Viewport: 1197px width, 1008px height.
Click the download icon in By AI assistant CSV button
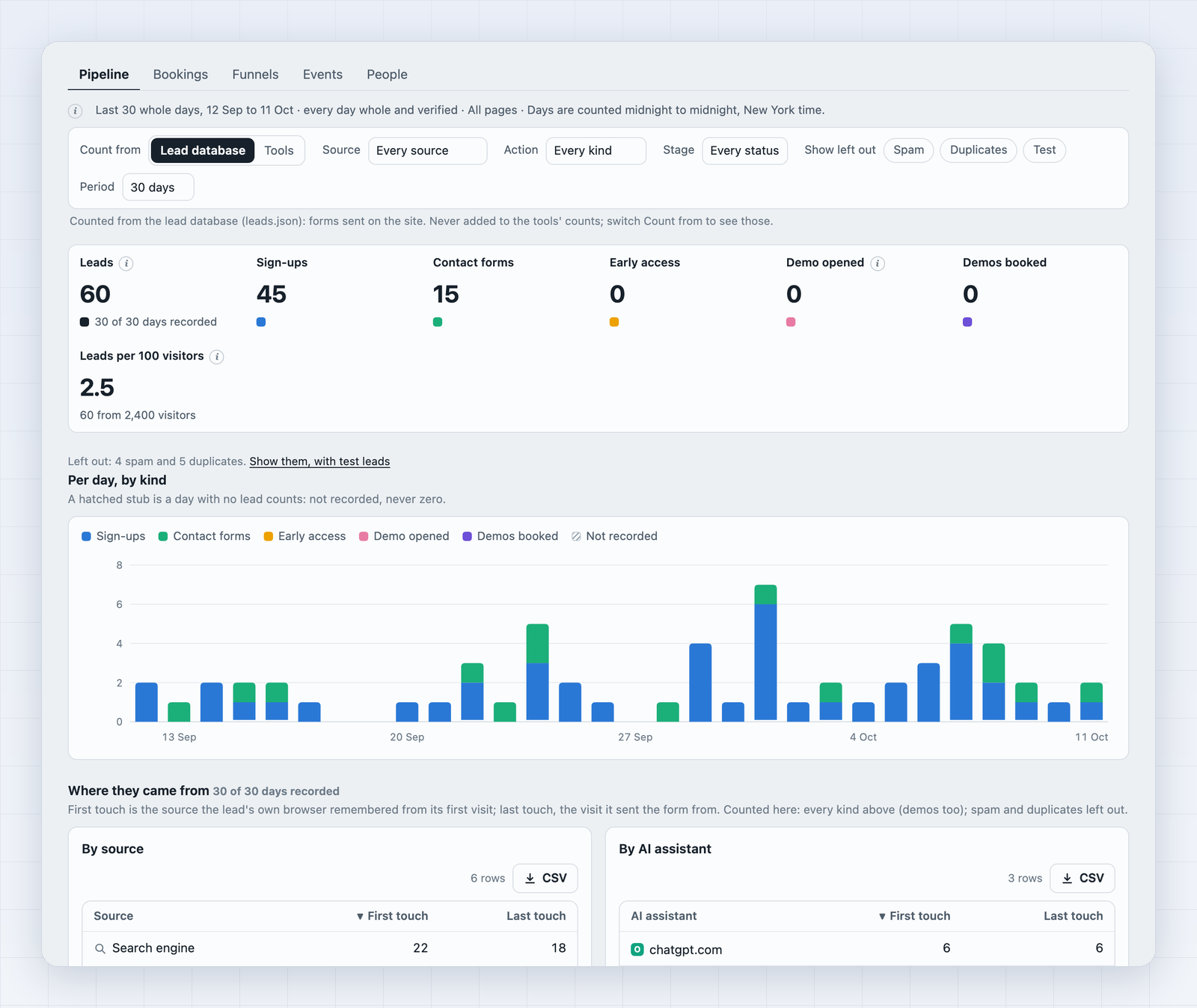pos(1067,878)
